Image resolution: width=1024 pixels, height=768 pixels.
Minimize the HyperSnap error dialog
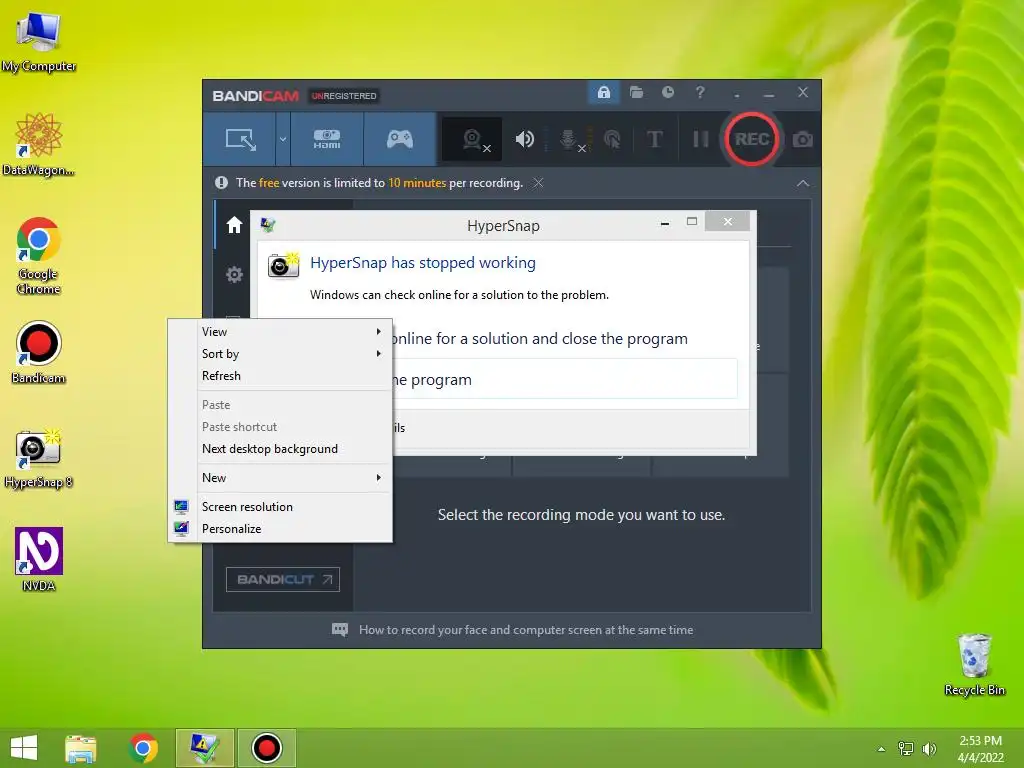pyautogui.click(x=665, y=223)
